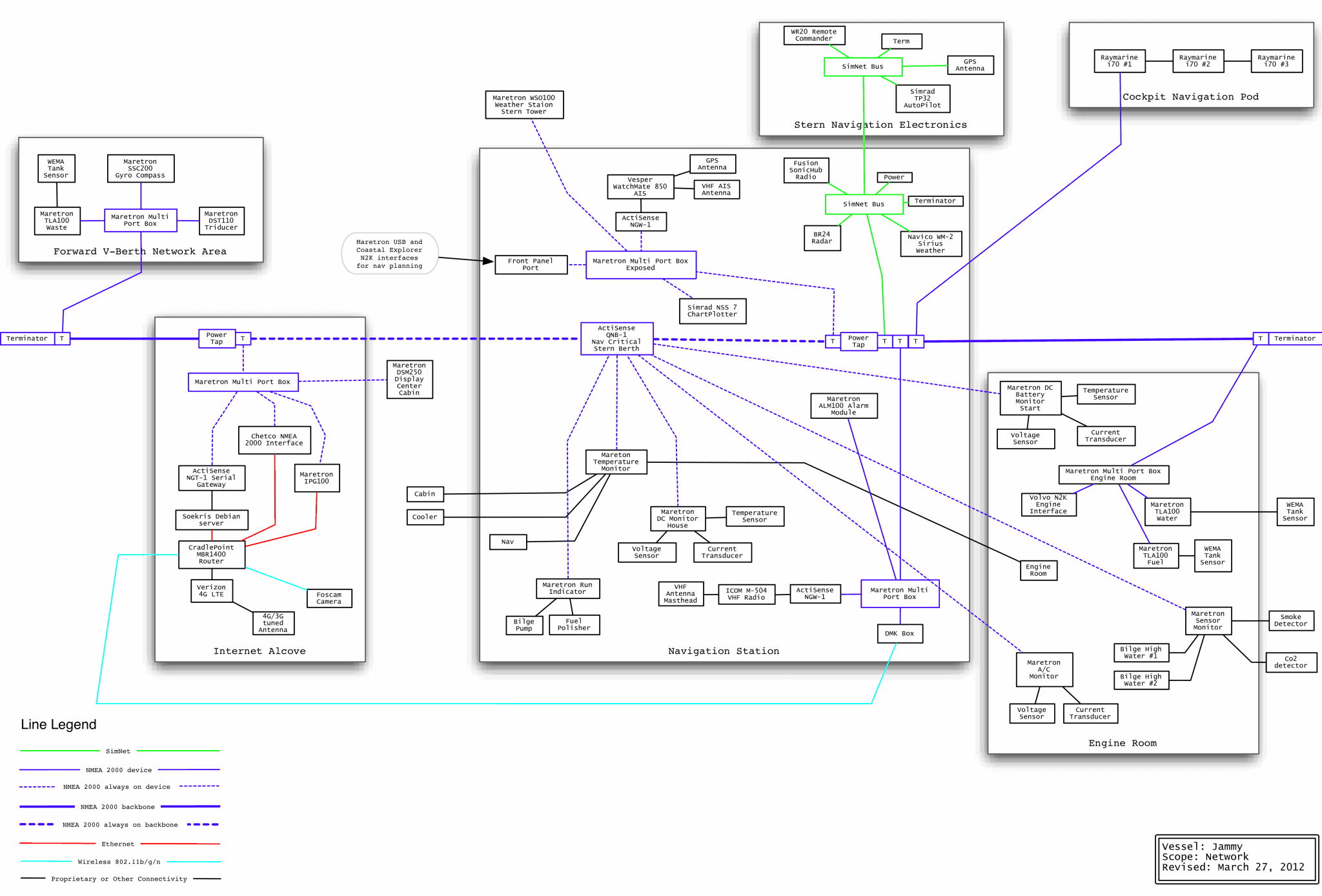
Task: Select the Maretron Multi Port Box Exposed node
Action: (641, 265)
